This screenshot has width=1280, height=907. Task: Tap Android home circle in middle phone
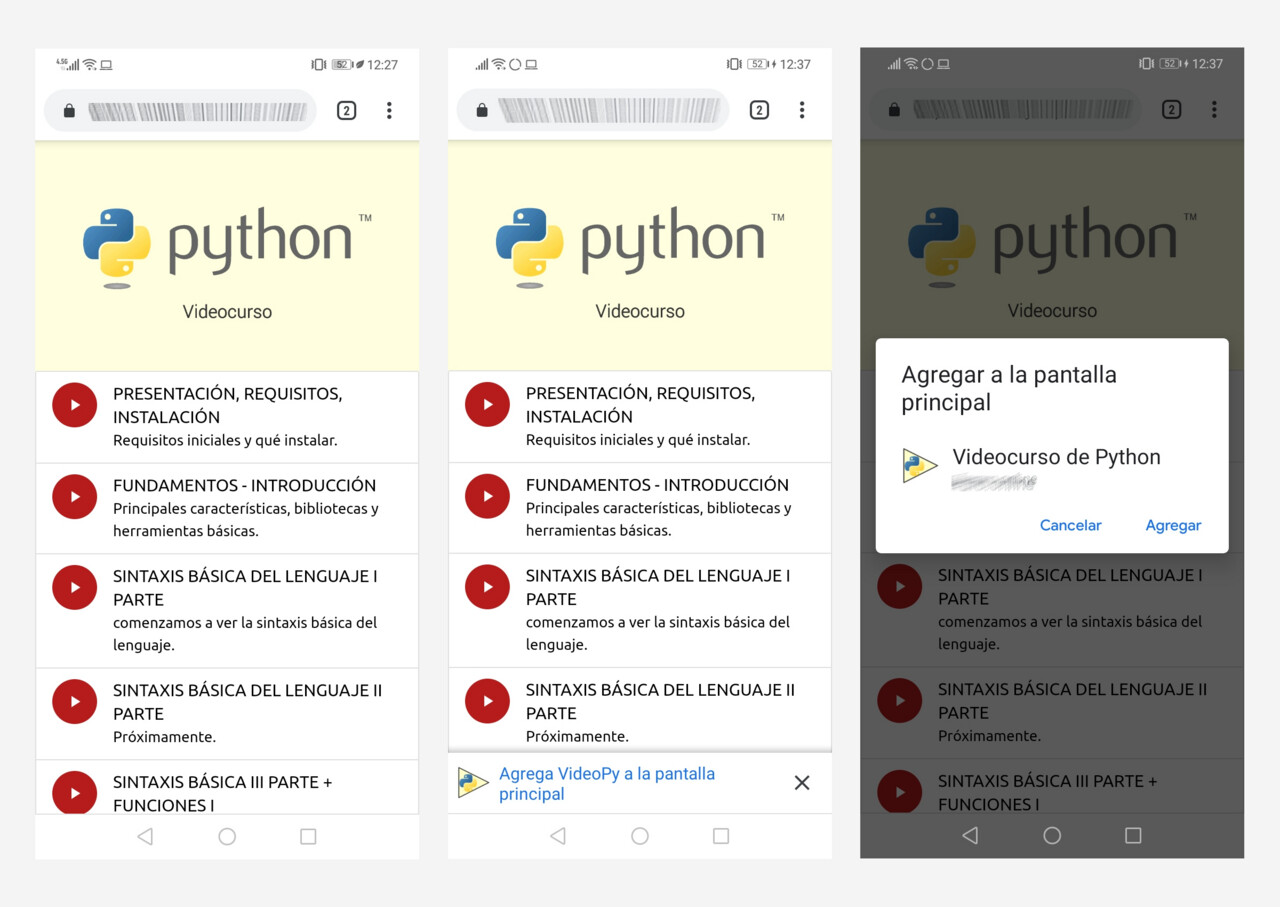click(x=640, y=836)
